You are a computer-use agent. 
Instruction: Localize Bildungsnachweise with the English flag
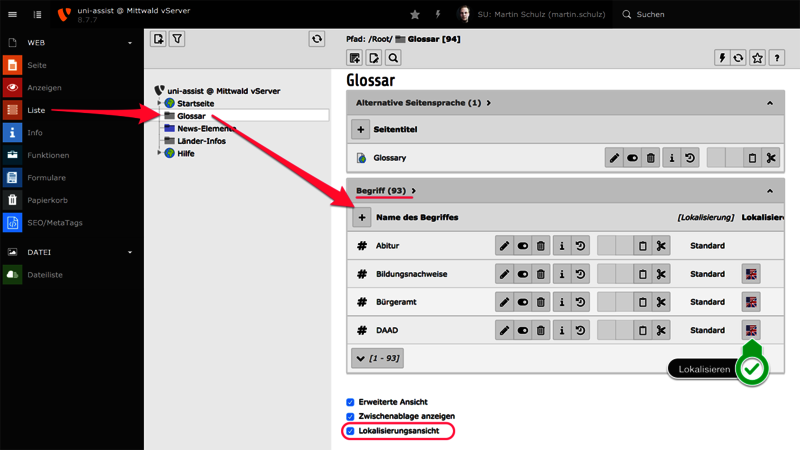click(x=751, y=274)
